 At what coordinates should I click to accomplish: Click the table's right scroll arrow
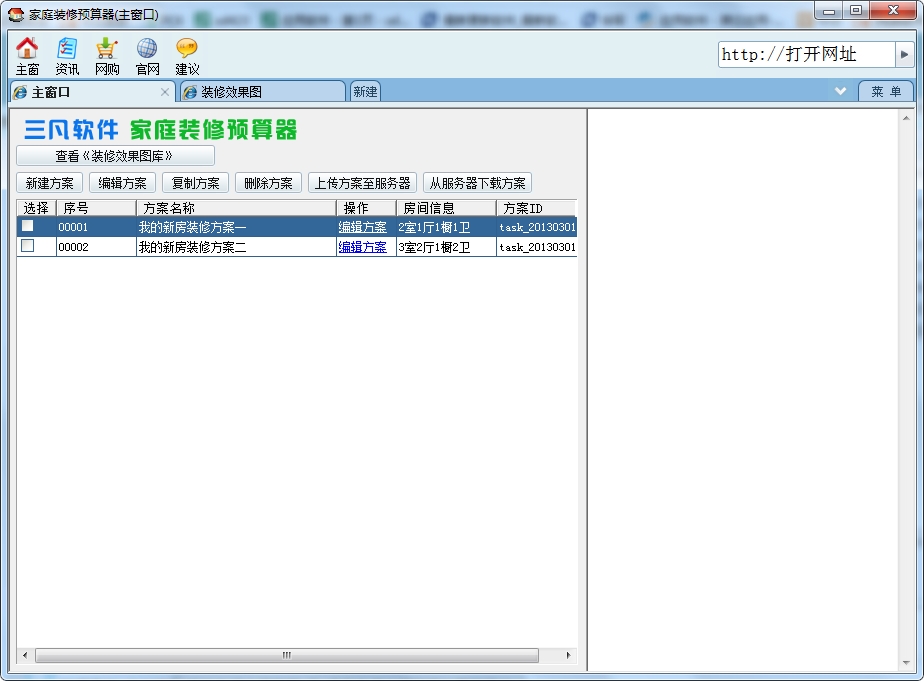click(x=568, y=655)
